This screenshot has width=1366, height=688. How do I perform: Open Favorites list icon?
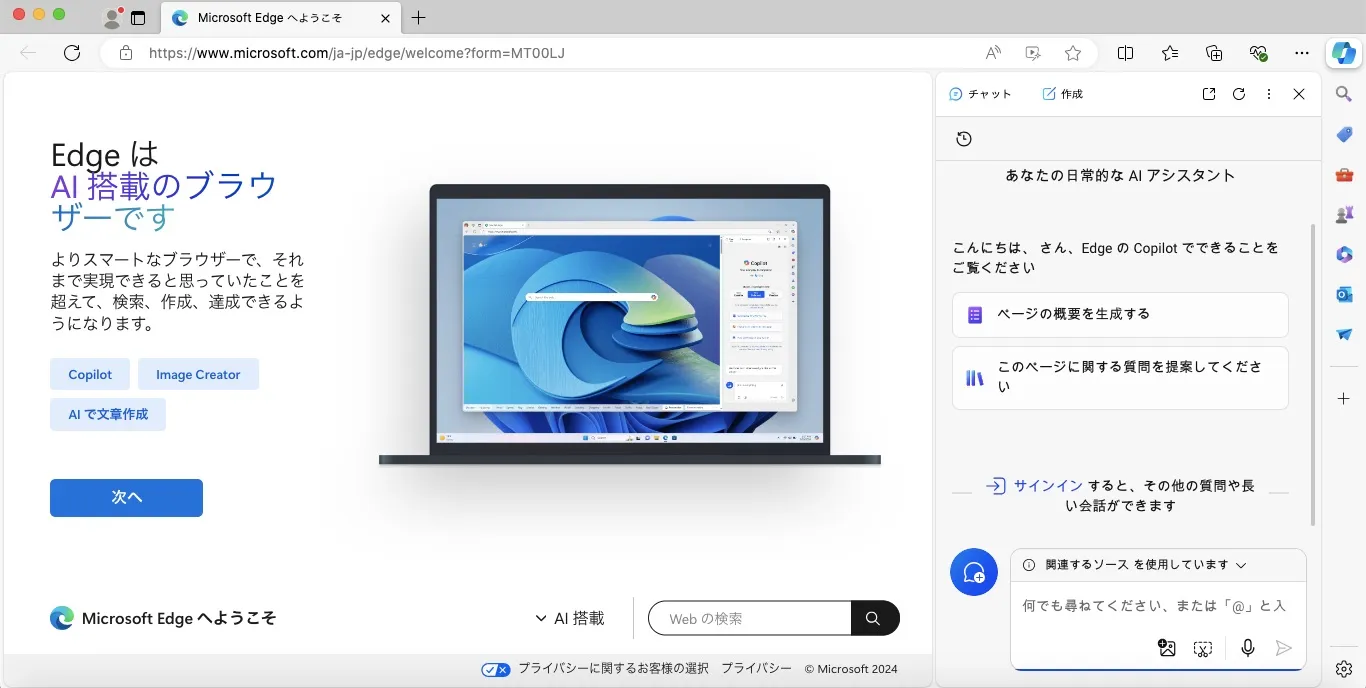pyautogui.click(x=1170, y=53)
